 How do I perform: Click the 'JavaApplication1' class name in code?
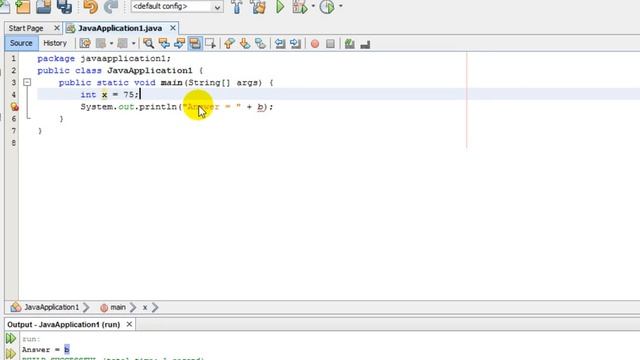point(149,71)
